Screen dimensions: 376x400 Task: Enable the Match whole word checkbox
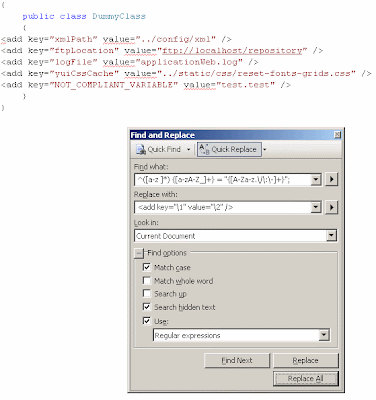pos(147,280)
